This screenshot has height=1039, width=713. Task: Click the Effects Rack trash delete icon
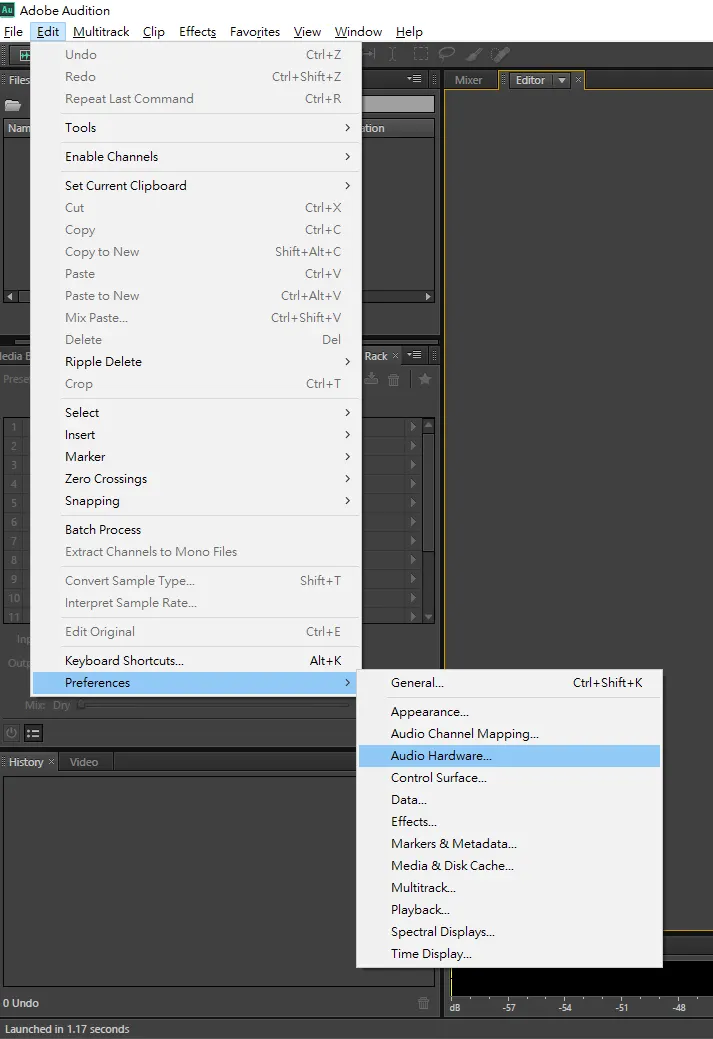[394, 379]
